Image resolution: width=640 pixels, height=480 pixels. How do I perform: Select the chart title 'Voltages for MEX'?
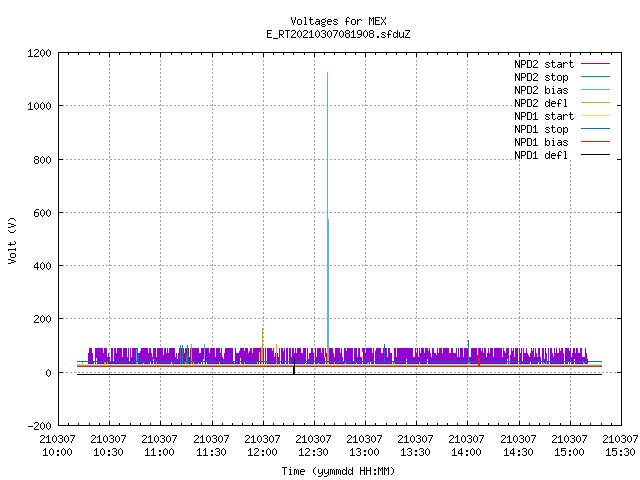pyautogui.click(x=338, y=21)
